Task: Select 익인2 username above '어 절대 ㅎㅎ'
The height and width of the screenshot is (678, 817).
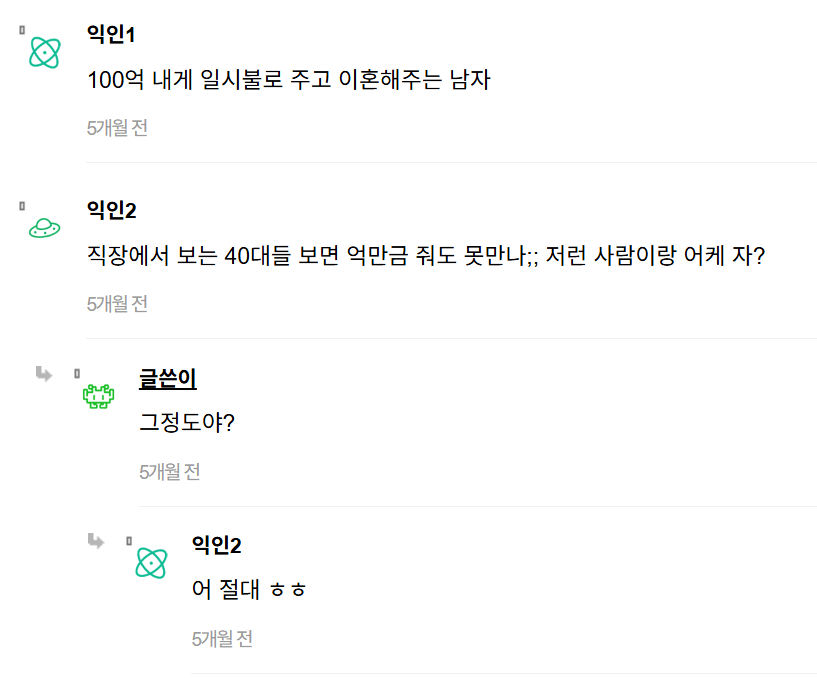Action: 216,546
